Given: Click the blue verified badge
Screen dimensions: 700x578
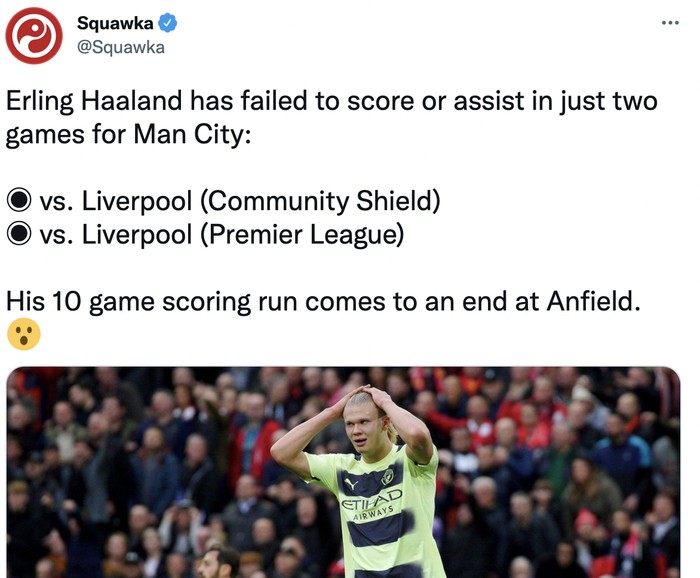Looking at the screenshot, I should coord(170,24).
